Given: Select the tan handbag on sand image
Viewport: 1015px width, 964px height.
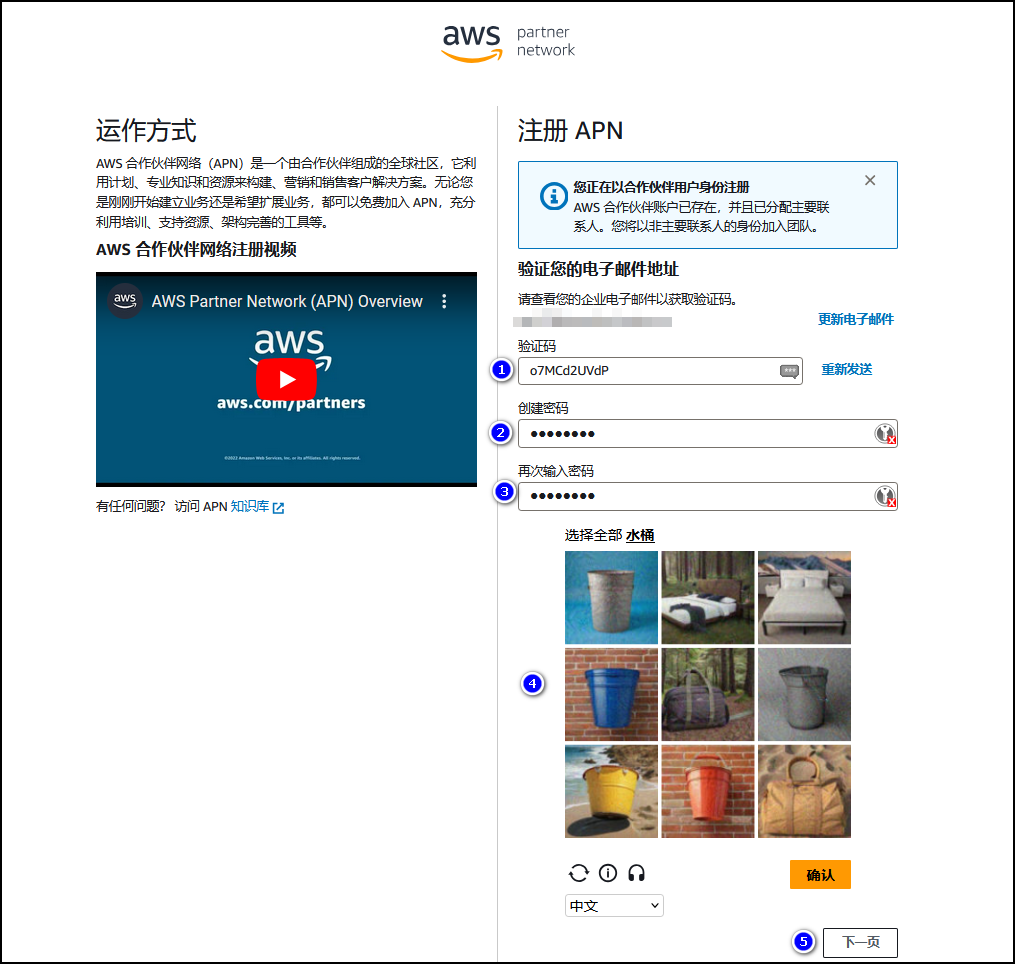Looking at the screenshot, I should pyautogui.click(x=804, y=791).
